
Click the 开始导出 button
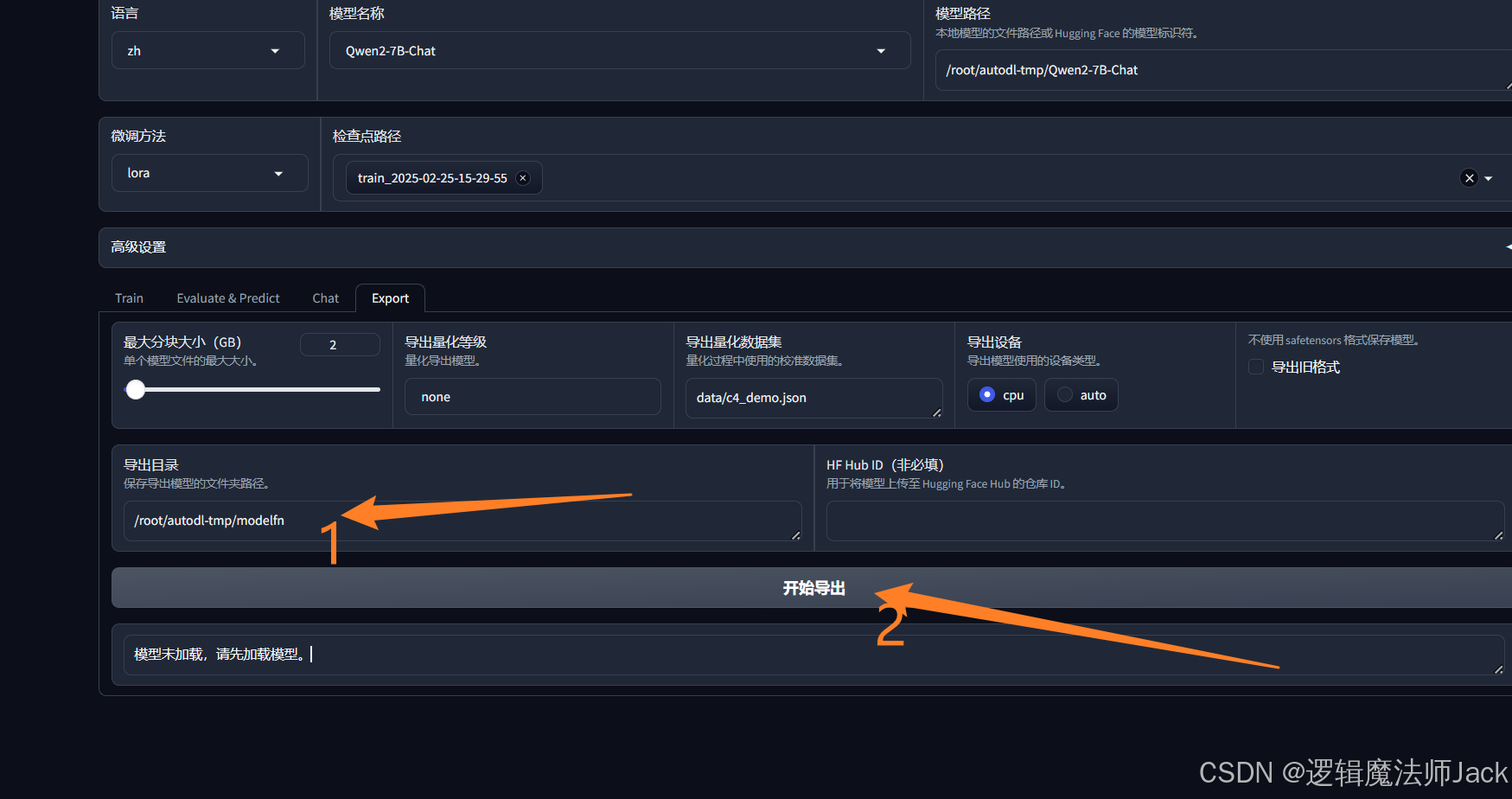click(x=813, y=588)
